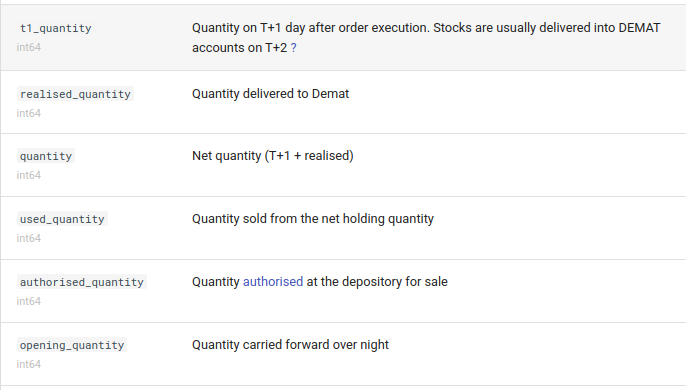Click the 'Net quantity (T+1 + realised)' text

tap(273, 156)
